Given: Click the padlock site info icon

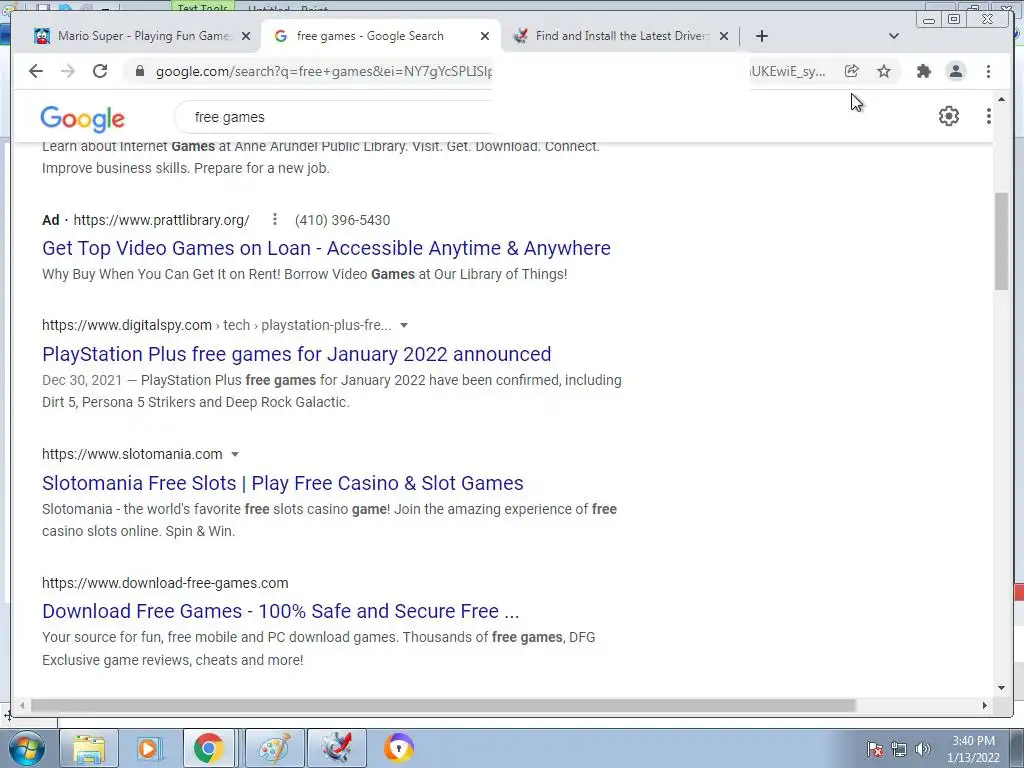Looking at the screenshot, I should pos(139,71).
